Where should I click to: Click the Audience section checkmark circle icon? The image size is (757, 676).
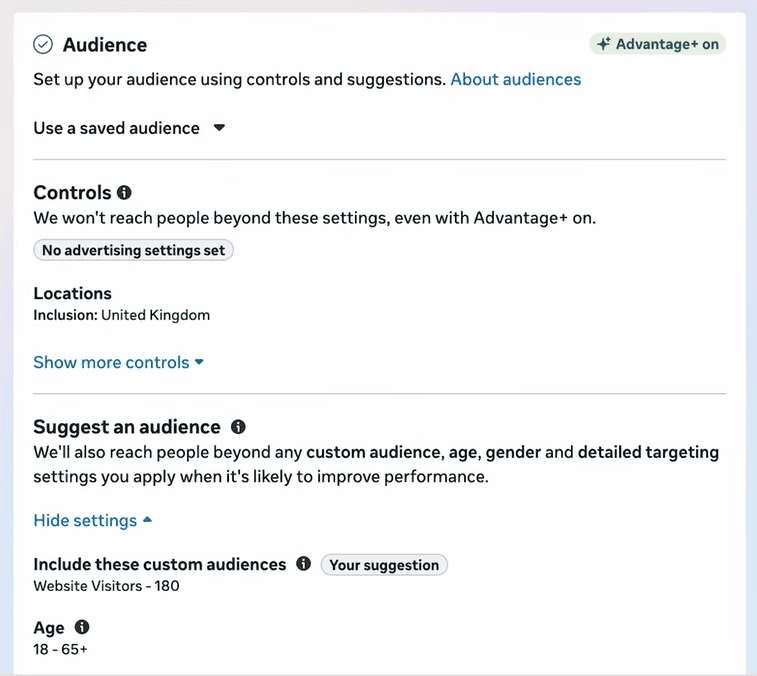[43, 44]
